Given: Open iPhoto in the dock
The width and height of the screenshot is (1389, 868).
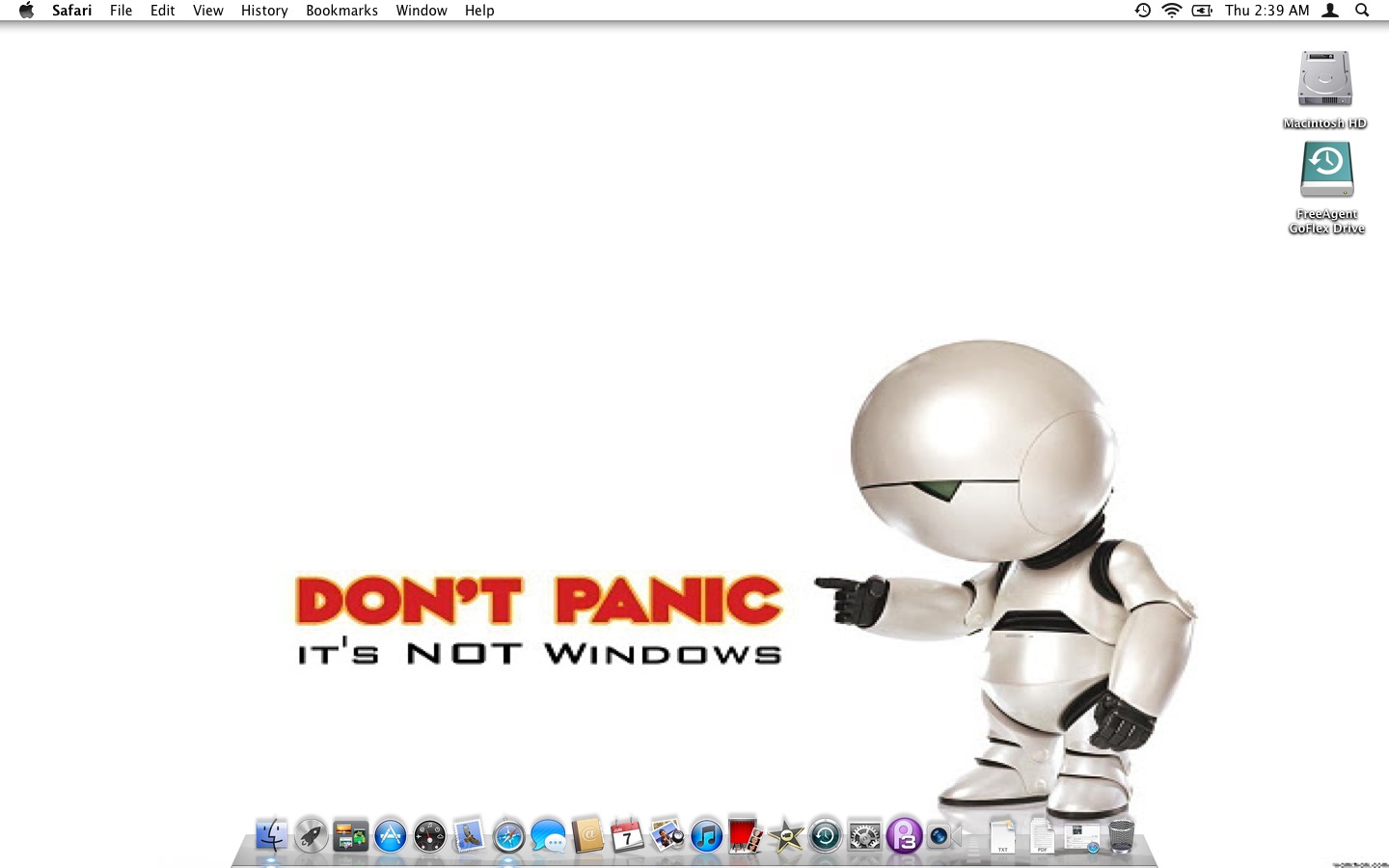Looking at the screenshot, I should [667, 835].
